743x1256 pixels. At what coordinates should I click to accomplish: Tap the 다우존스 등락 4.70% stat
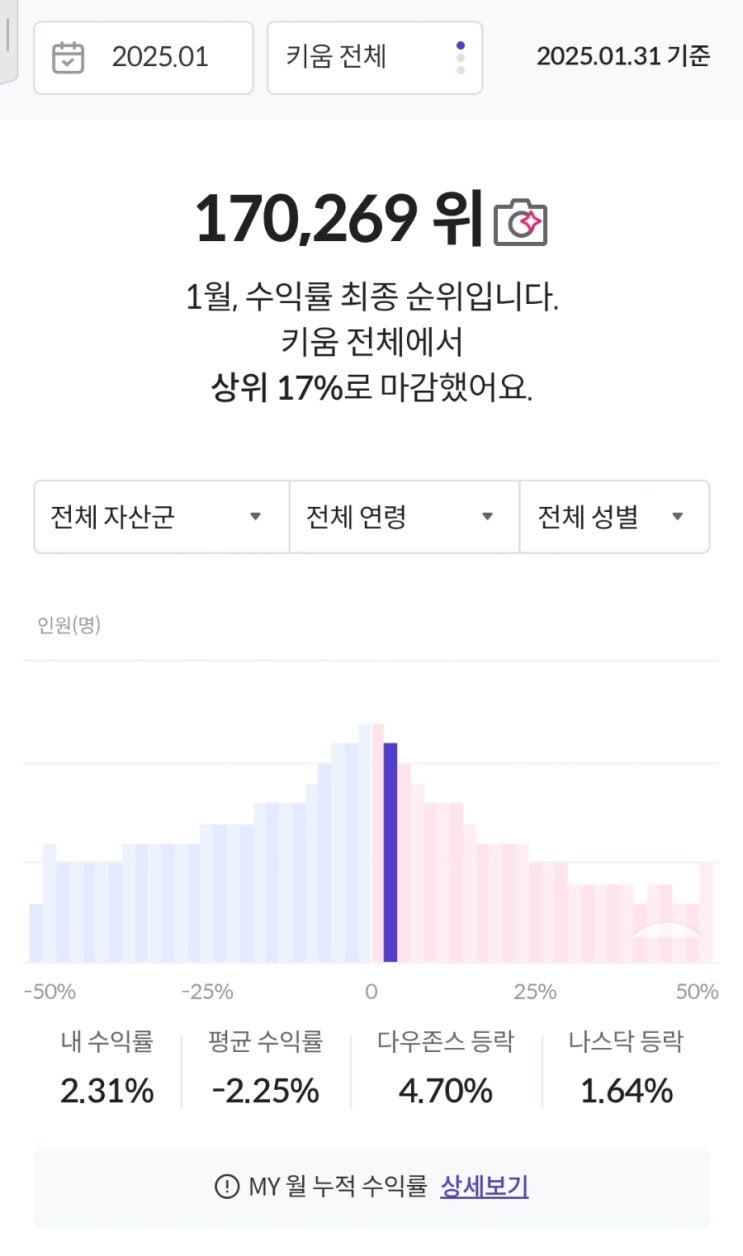click(446, 1068)
